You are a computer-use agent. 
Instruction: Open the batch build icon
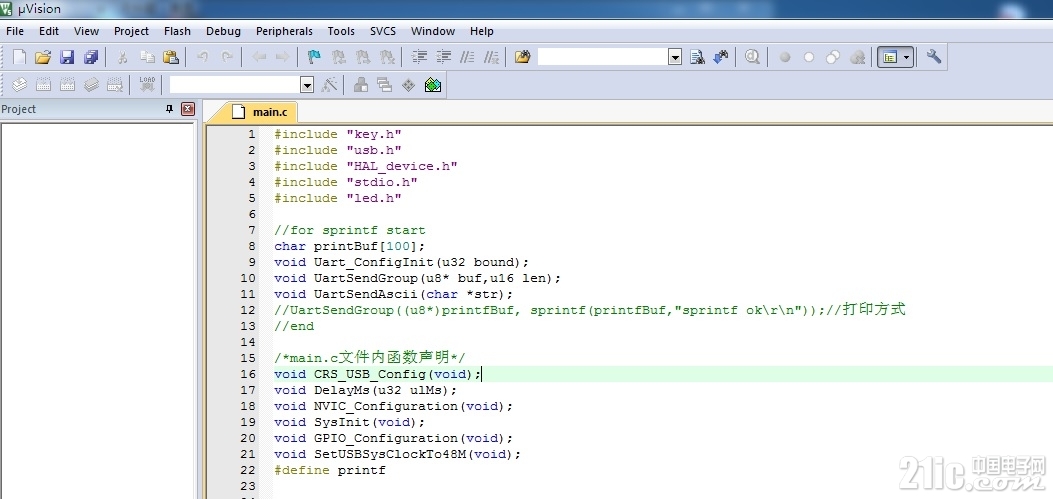tap(91, 85)
